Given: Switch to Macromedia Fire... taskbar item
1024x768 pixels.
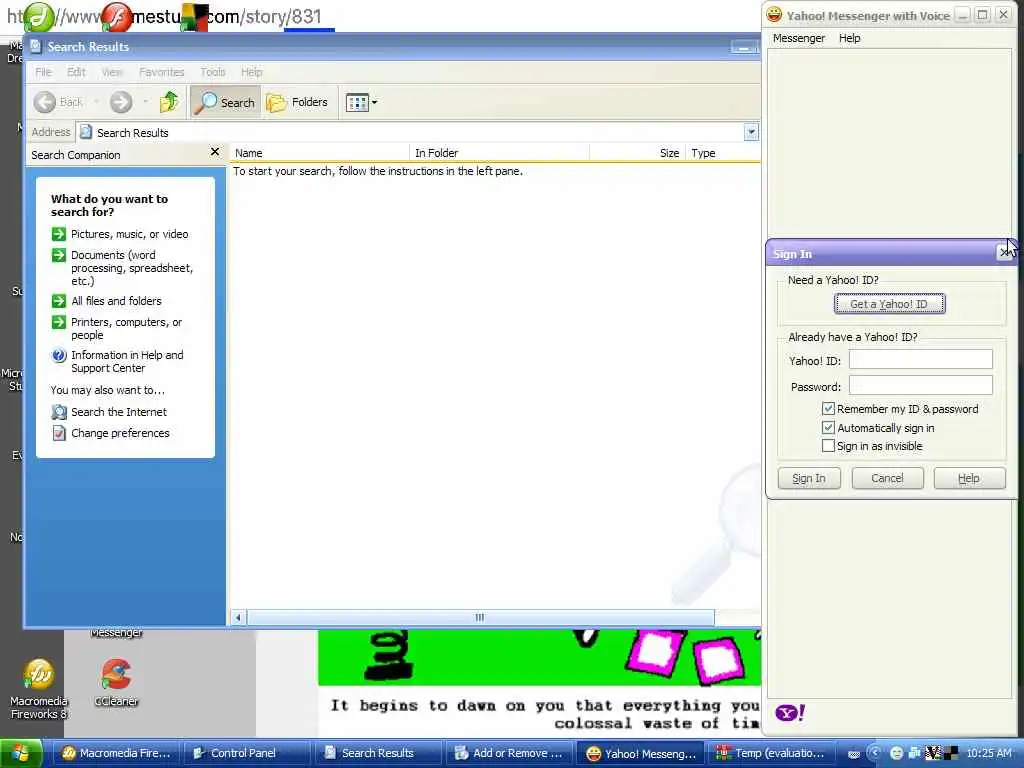Looking at the screenshot, I should pyautogui.click(x=115, y=754).
